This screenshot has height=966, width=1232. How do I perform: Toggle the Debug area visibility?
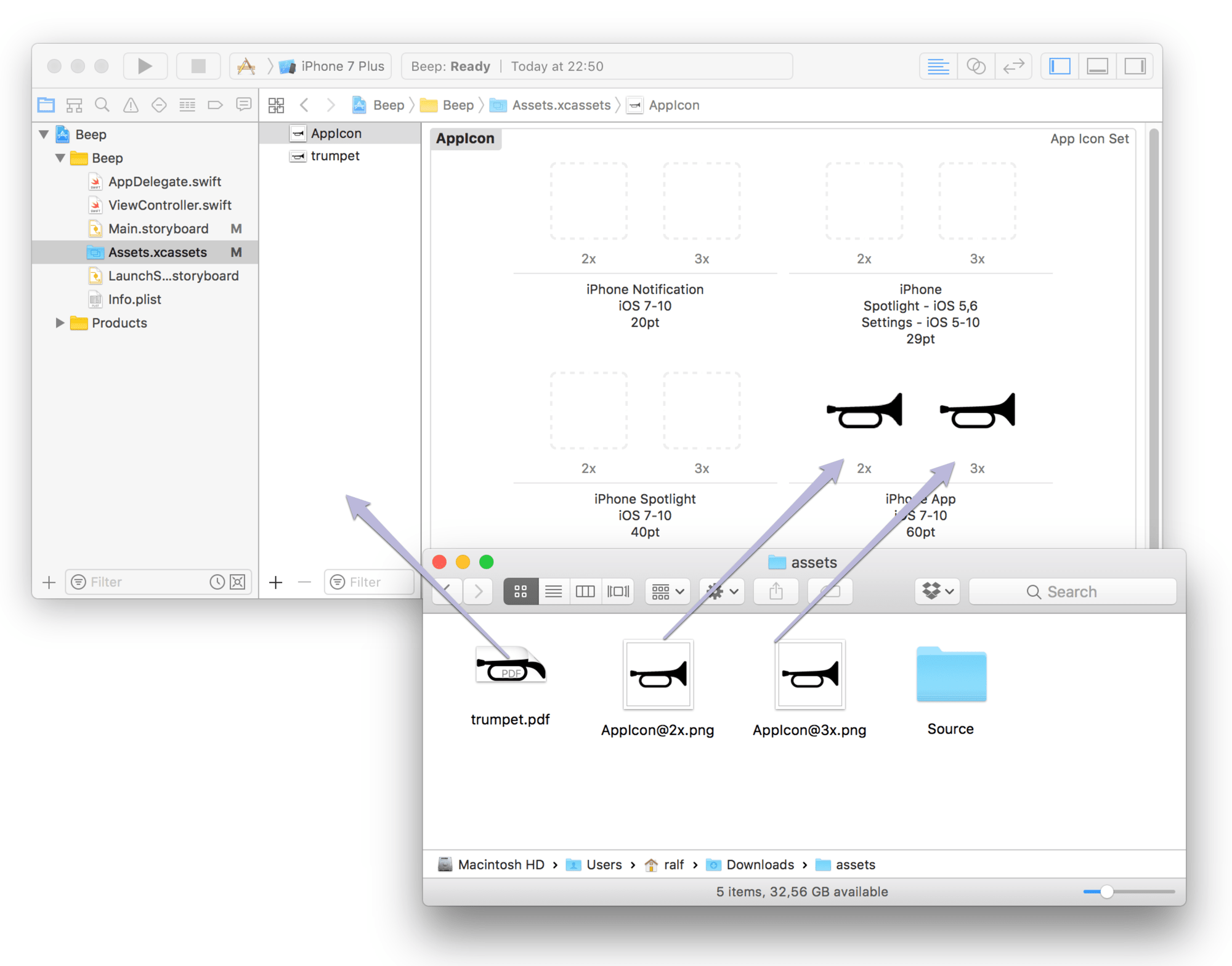[x=1097, y=66]
